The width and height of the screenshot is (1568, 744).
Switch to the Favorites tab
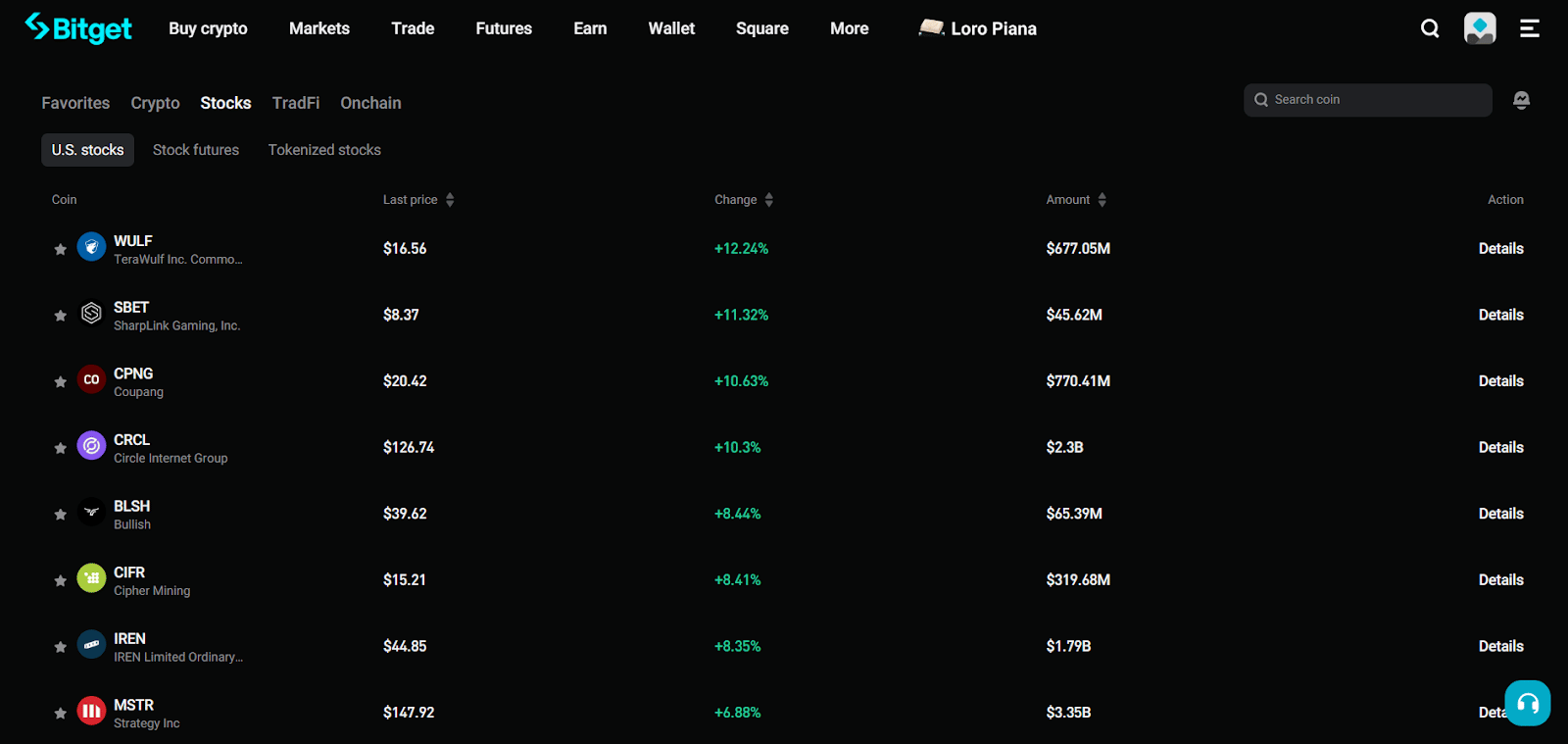click(x=75, y=103)
